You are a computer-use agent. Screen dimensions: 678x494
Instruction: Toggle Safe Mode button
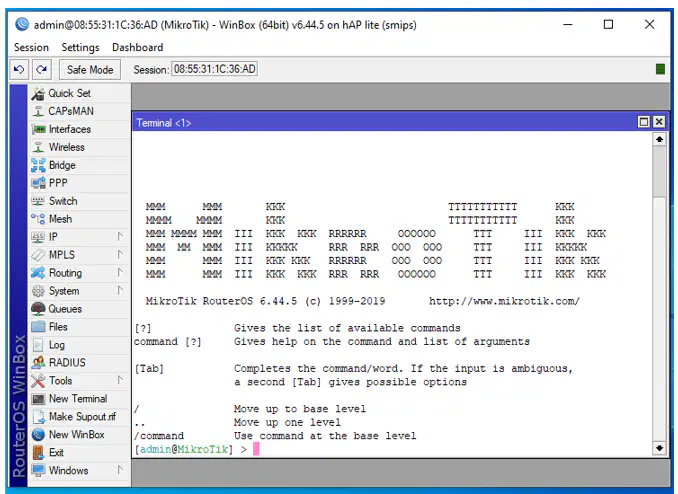[x=90, y=69]
